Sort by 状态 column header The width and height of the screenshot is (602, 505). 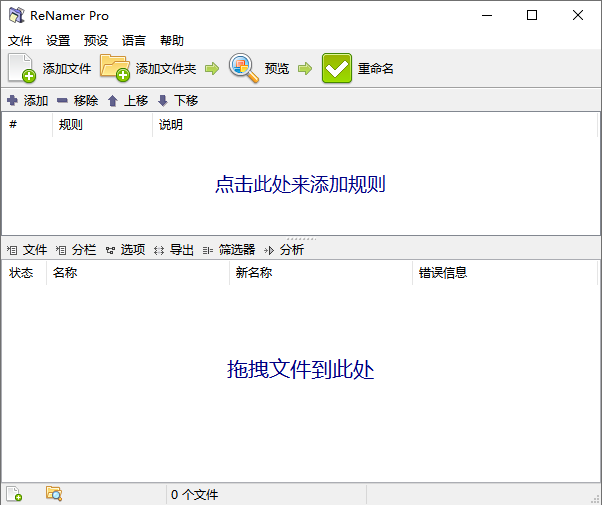pos(24,273)
